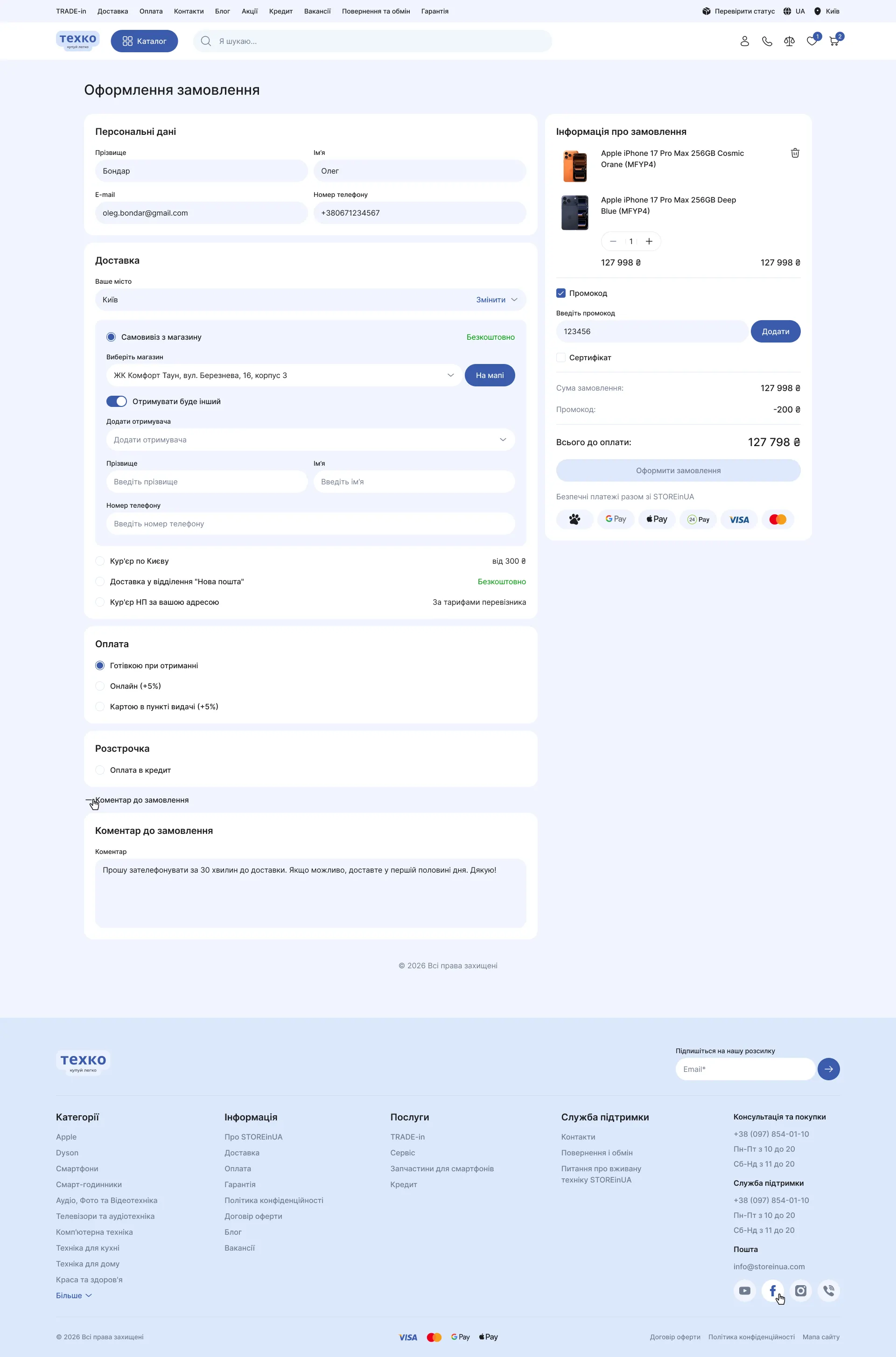Open the user account icon
The height and width of the screenshot is (1357, 896).
(x=744, y=41)
